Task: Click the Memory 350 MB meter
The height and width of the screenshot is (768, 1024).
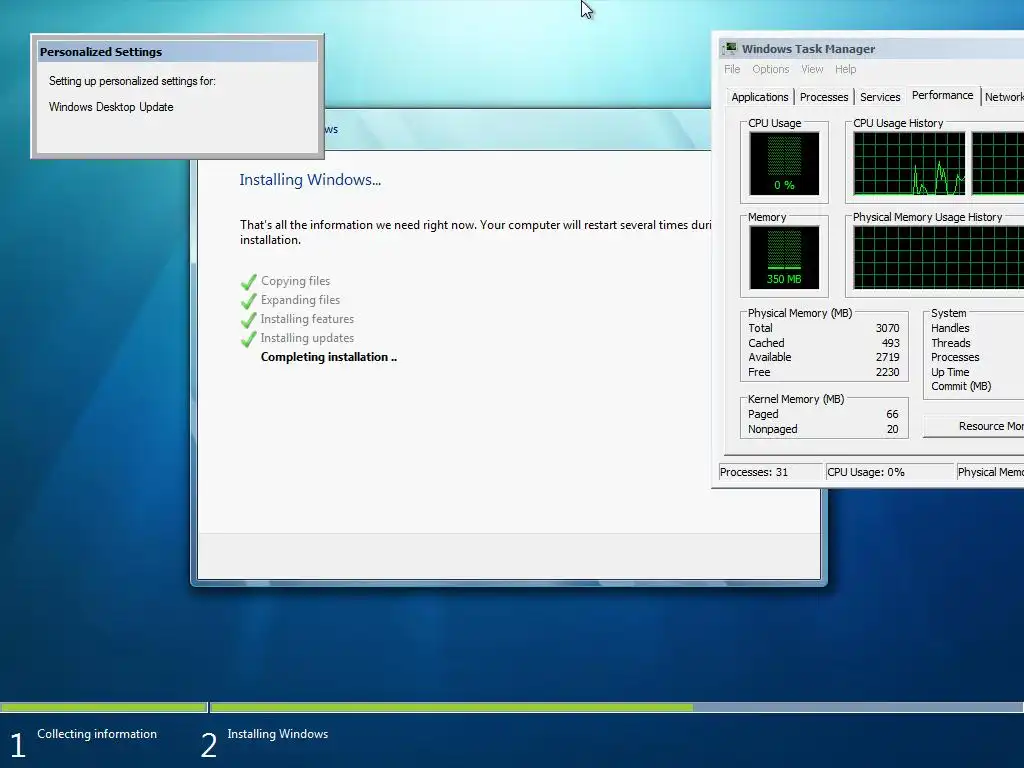Action: click(784, 257)
